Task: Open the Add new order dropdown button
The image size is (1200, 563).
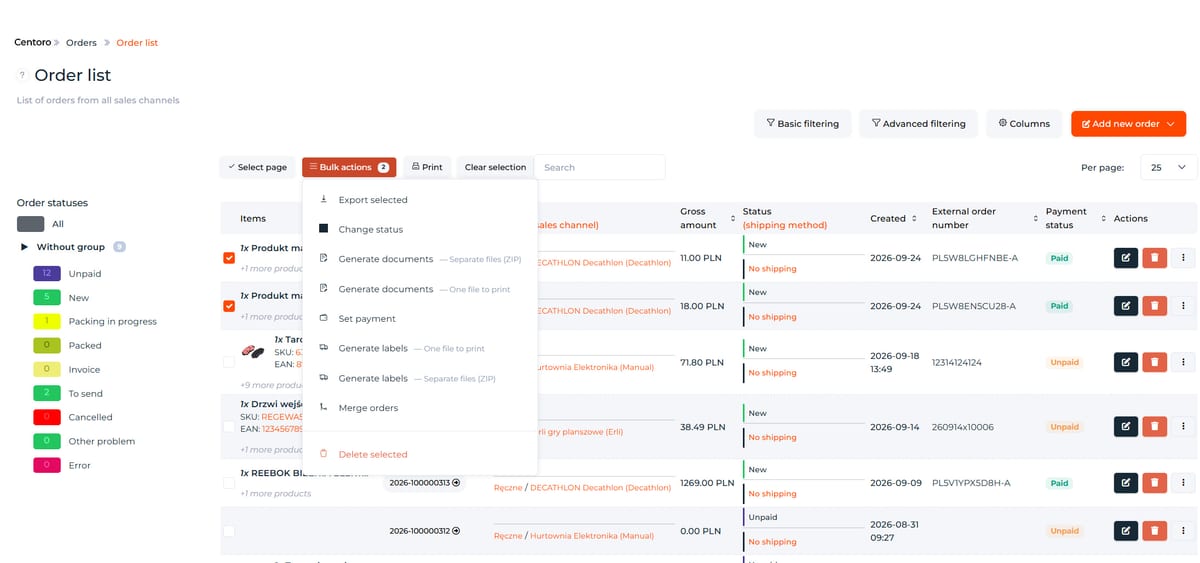Action: [x=1128, y=124]
